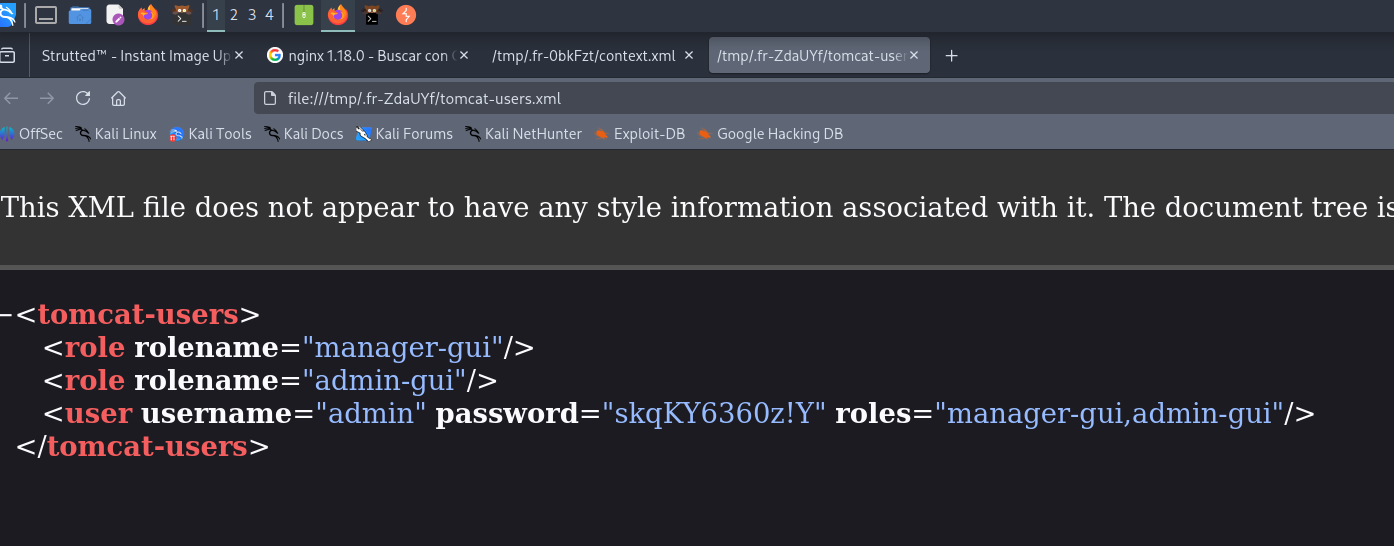Viewport: 1394px width, 546px height.
Task: Launch the file manager from the panel
Action: [x=80, y=15]
